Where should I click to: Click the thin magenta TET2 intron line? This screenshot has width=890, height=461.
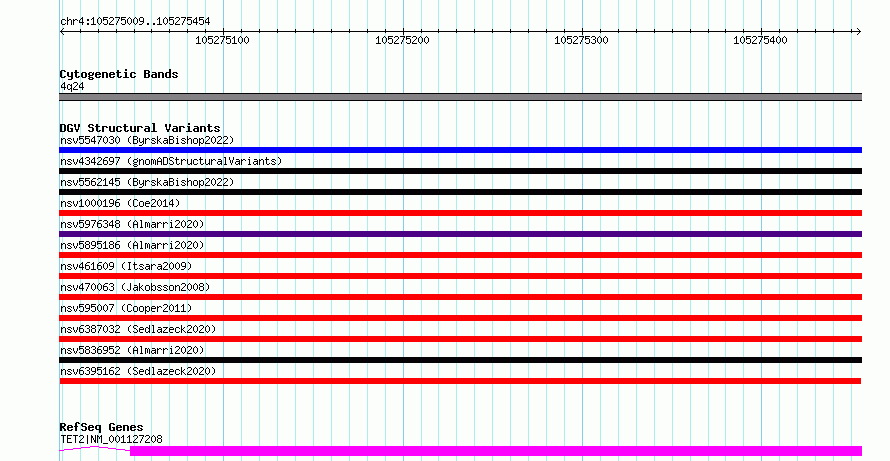[x=95, y=449]
